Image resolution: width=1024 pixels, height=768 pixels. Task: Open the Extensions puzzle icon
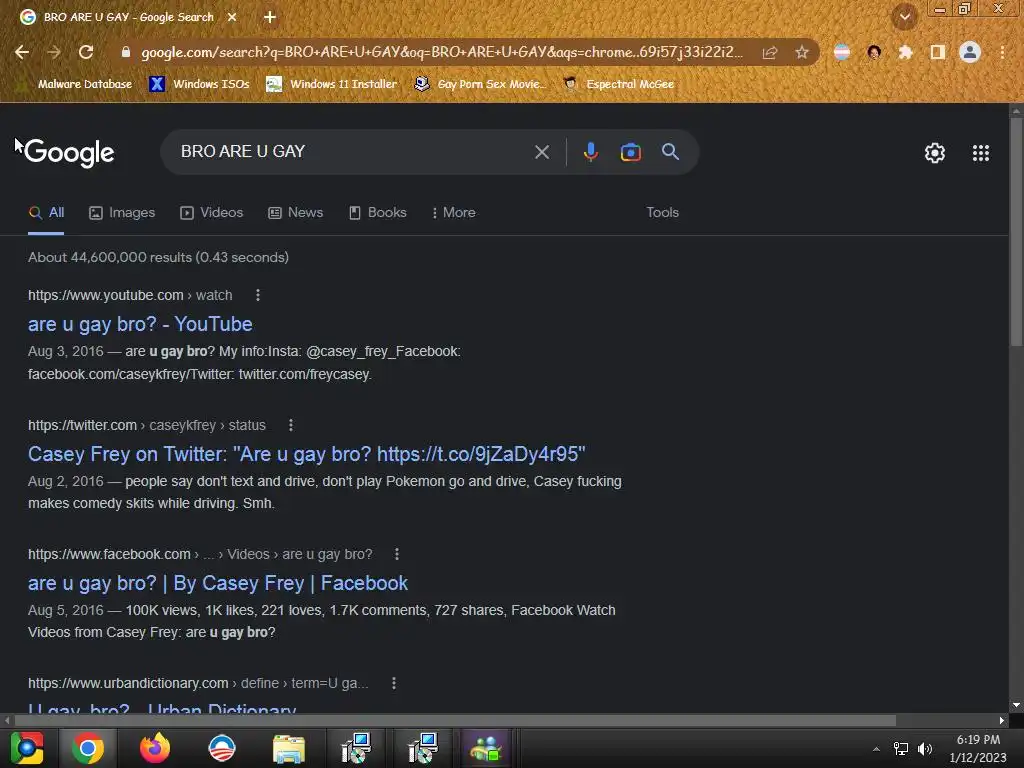tap(905, 52)
